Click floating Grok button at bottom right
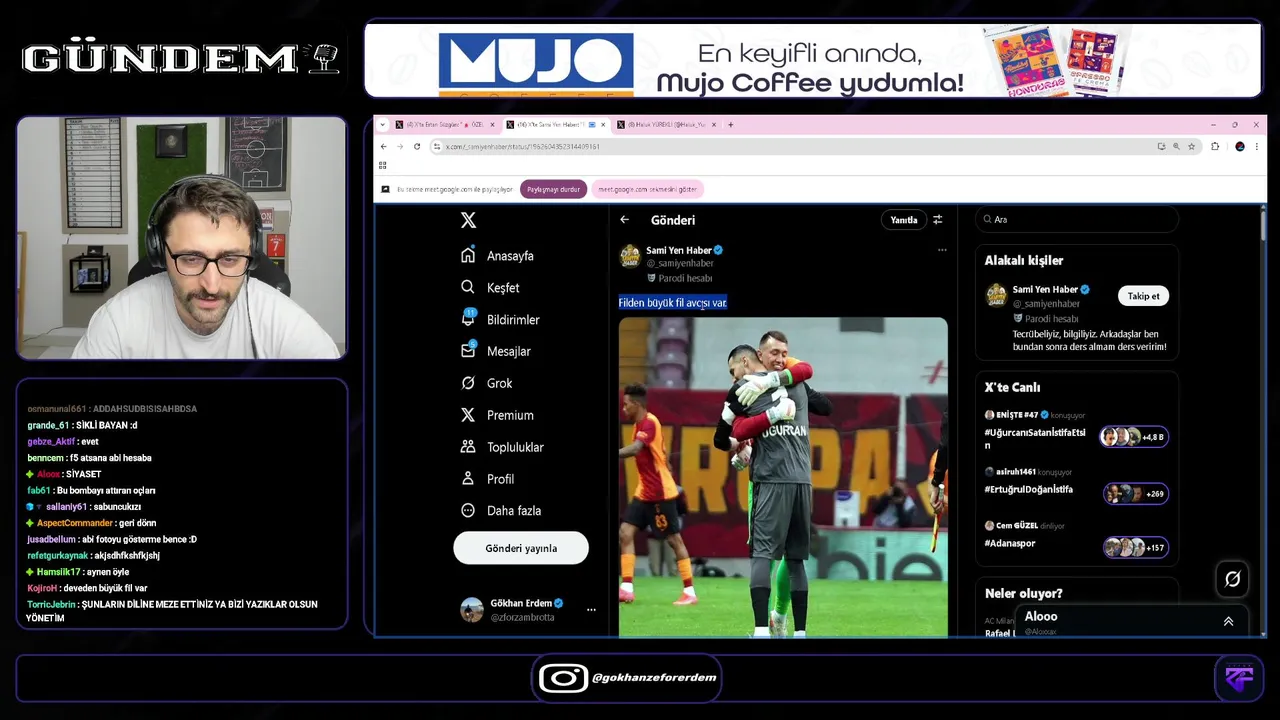Viewport: 1280px width, 720px height. pyautogui.click(x=1233, y=579)
